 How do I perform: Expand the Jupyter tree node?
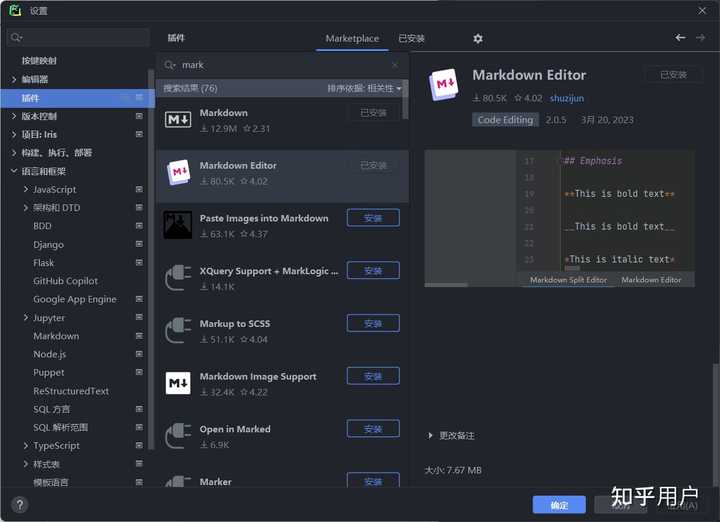(x=26, y=317)
